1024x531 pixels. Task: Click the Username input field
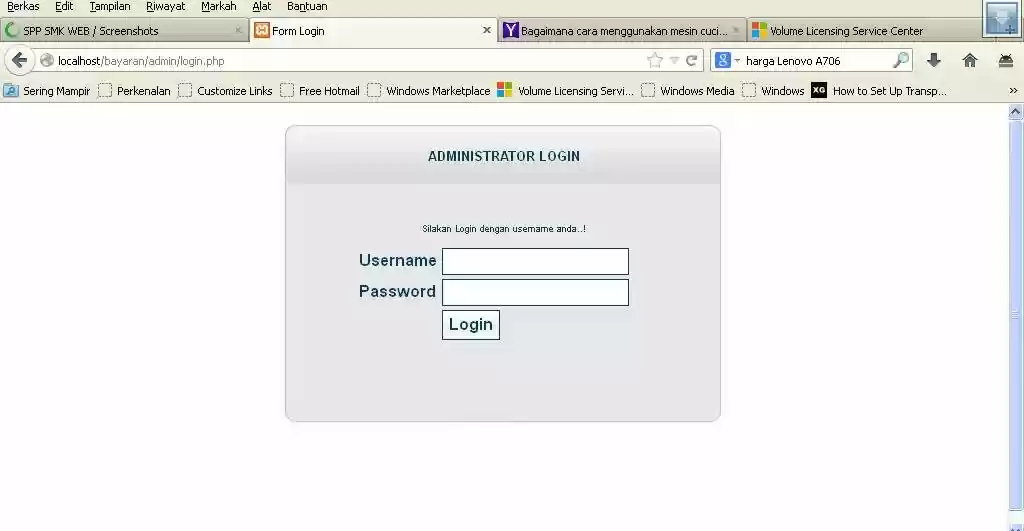tap(536, 261)
